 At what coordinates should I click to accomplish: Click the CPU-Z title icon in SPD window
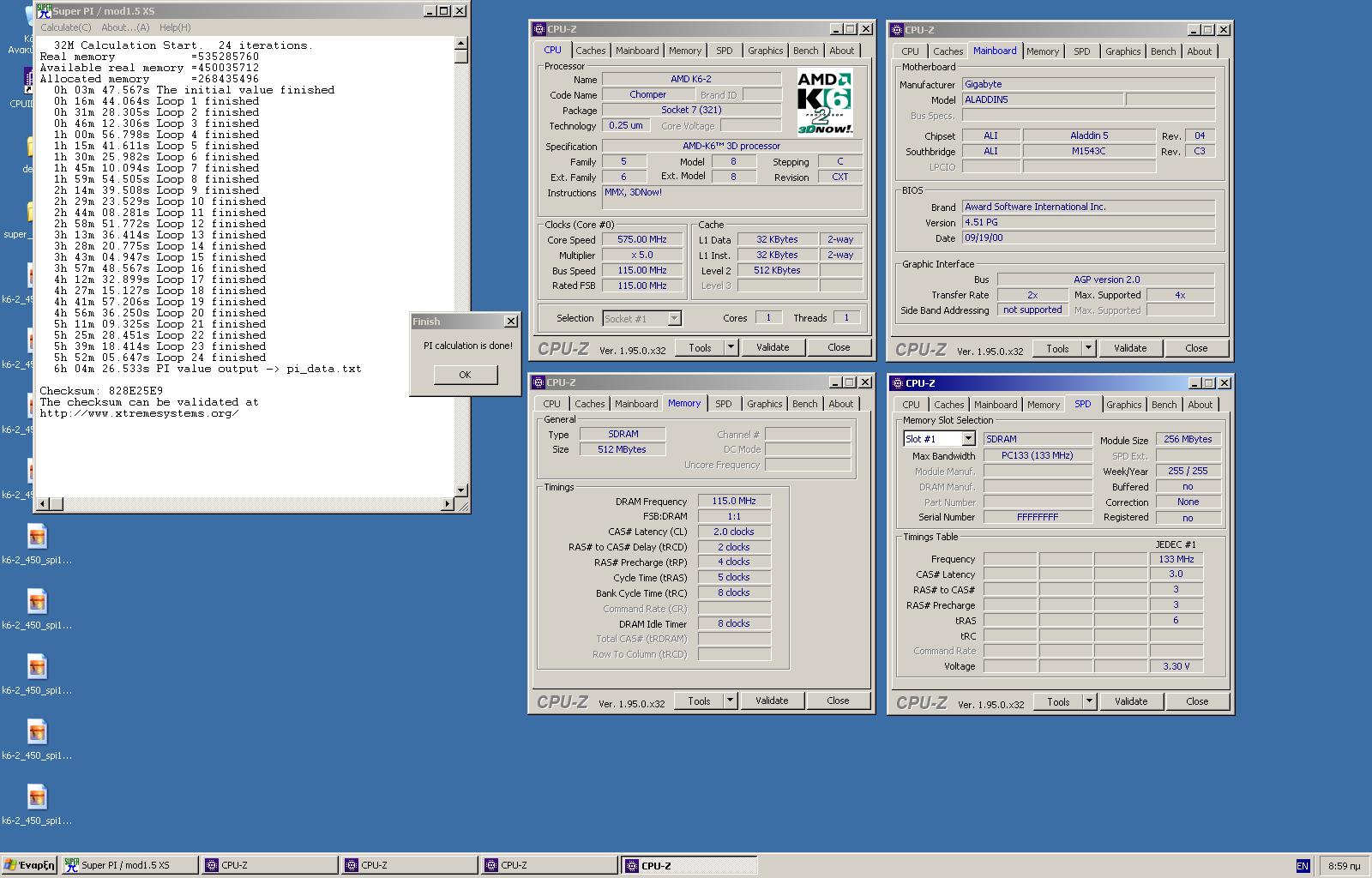(x=898, y=383)
